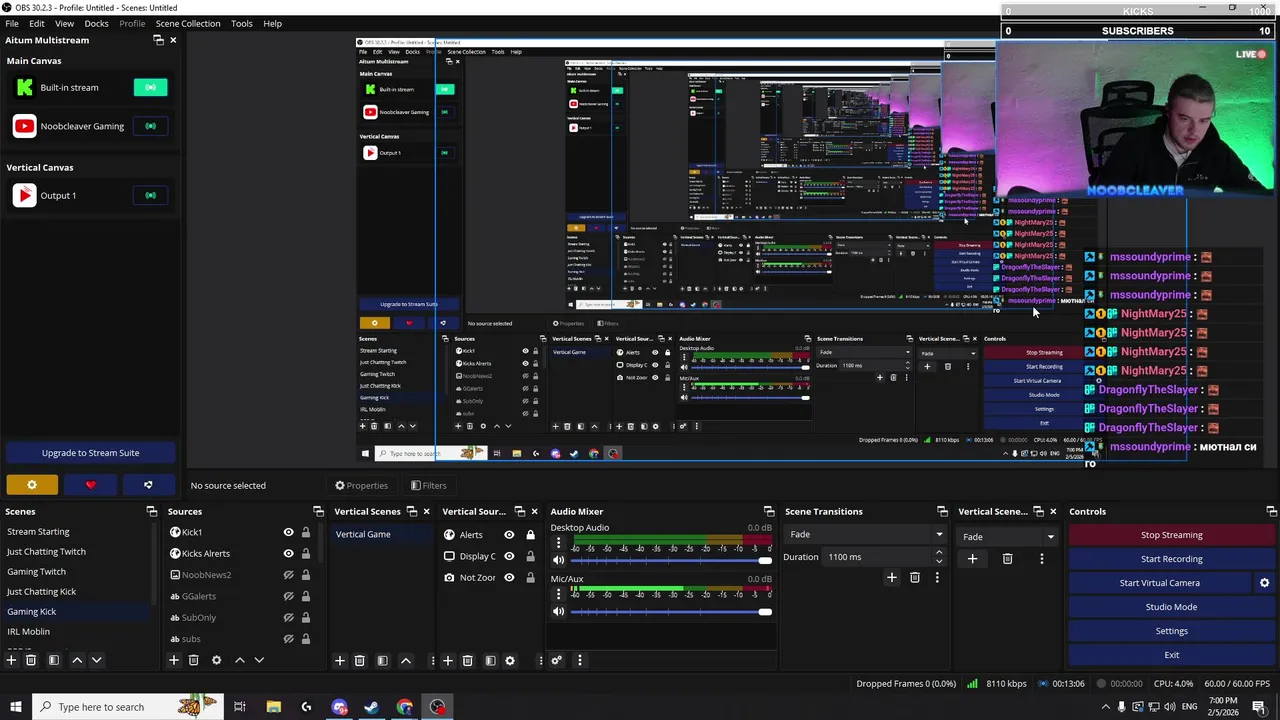Open the Docks menu
Screen dimensions: 1280x720
click(x=96, y=23)
